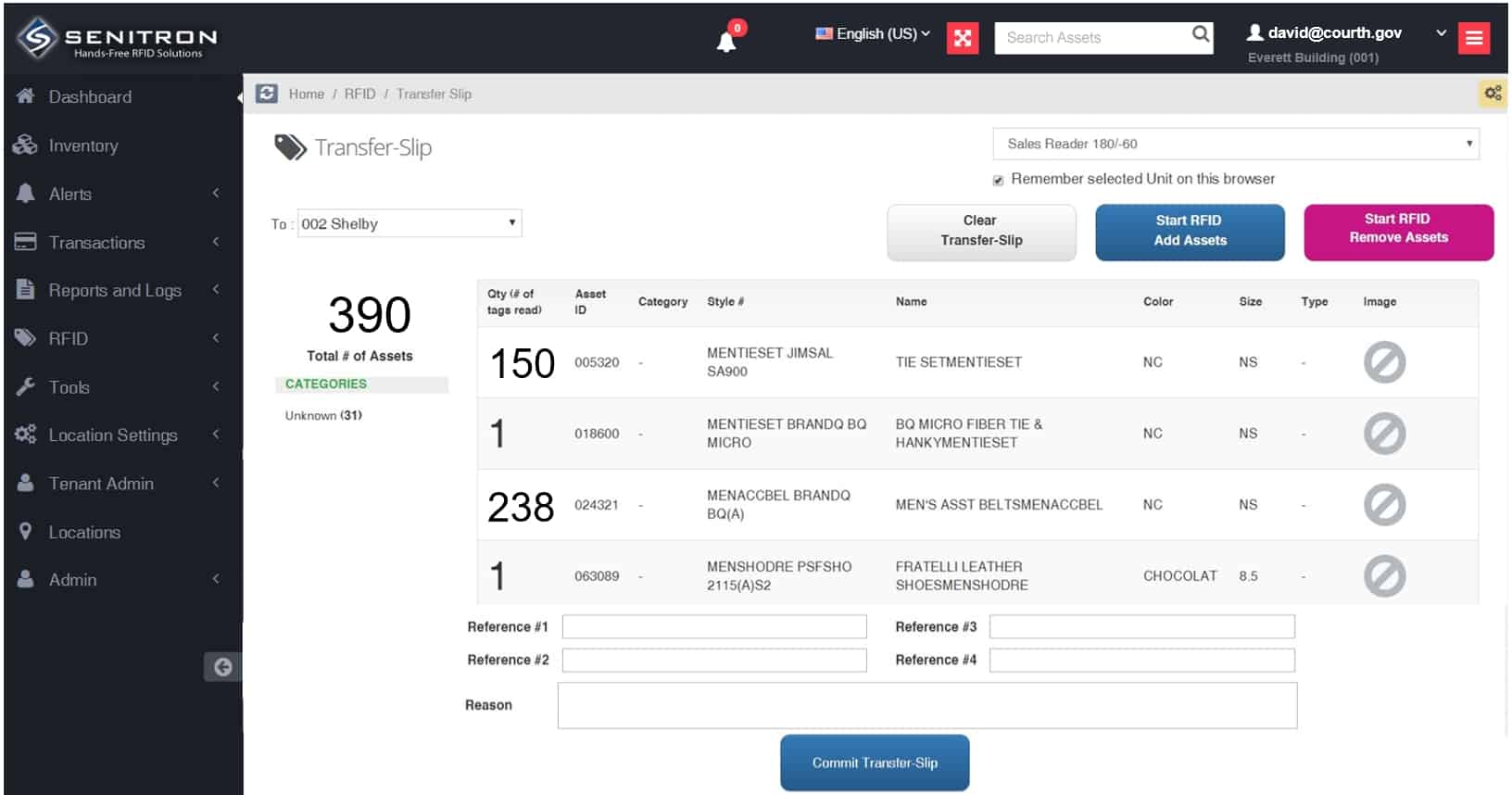
Task: Expand the Reports and Logs menu
Action: (115, 290)
